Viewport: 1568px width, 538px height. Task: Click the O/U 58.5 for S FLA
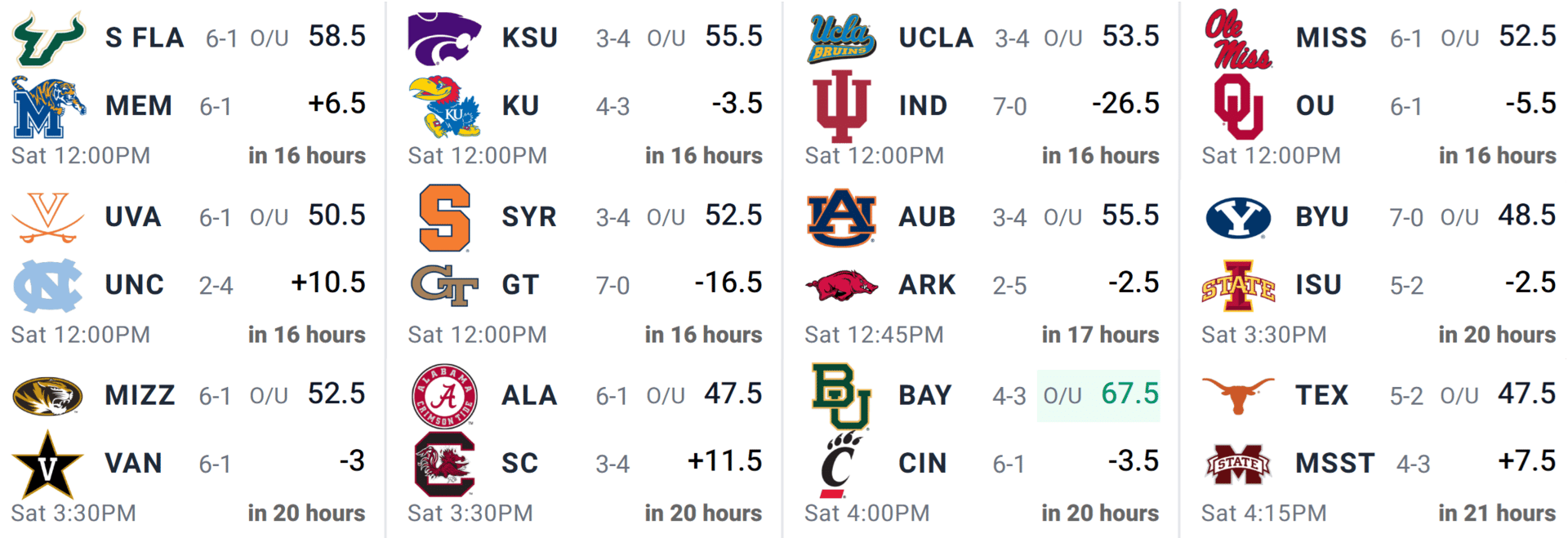pos(308,37)
